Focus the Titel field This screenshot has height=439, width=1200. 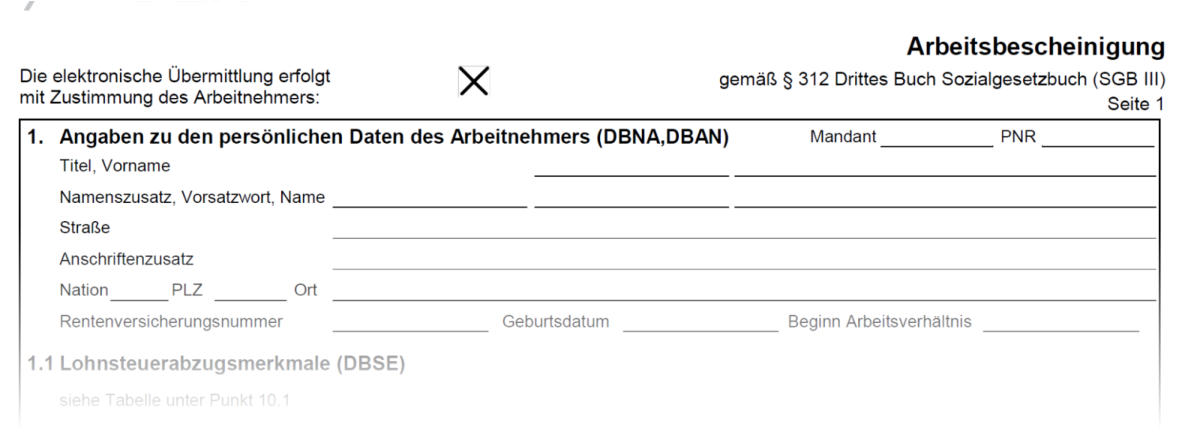point(631,166)
